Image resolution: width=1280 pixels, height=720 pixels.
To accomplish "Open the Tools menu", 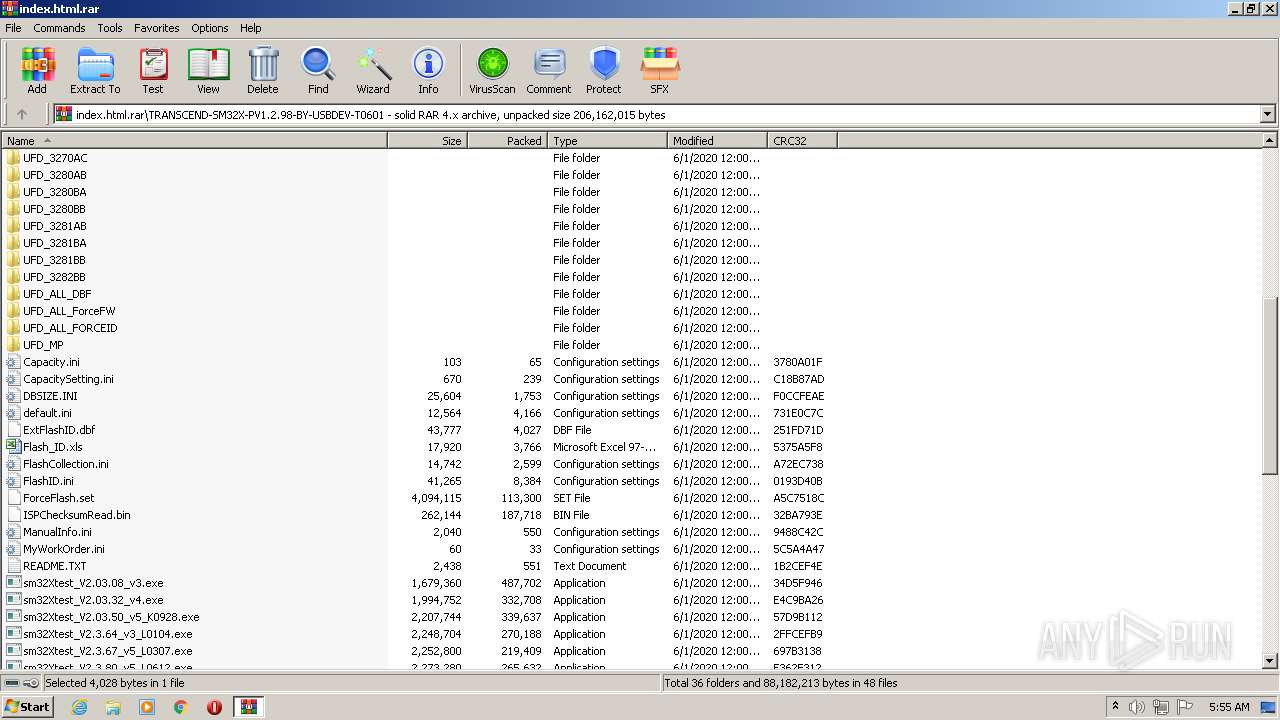I will [x=110, y=28].
